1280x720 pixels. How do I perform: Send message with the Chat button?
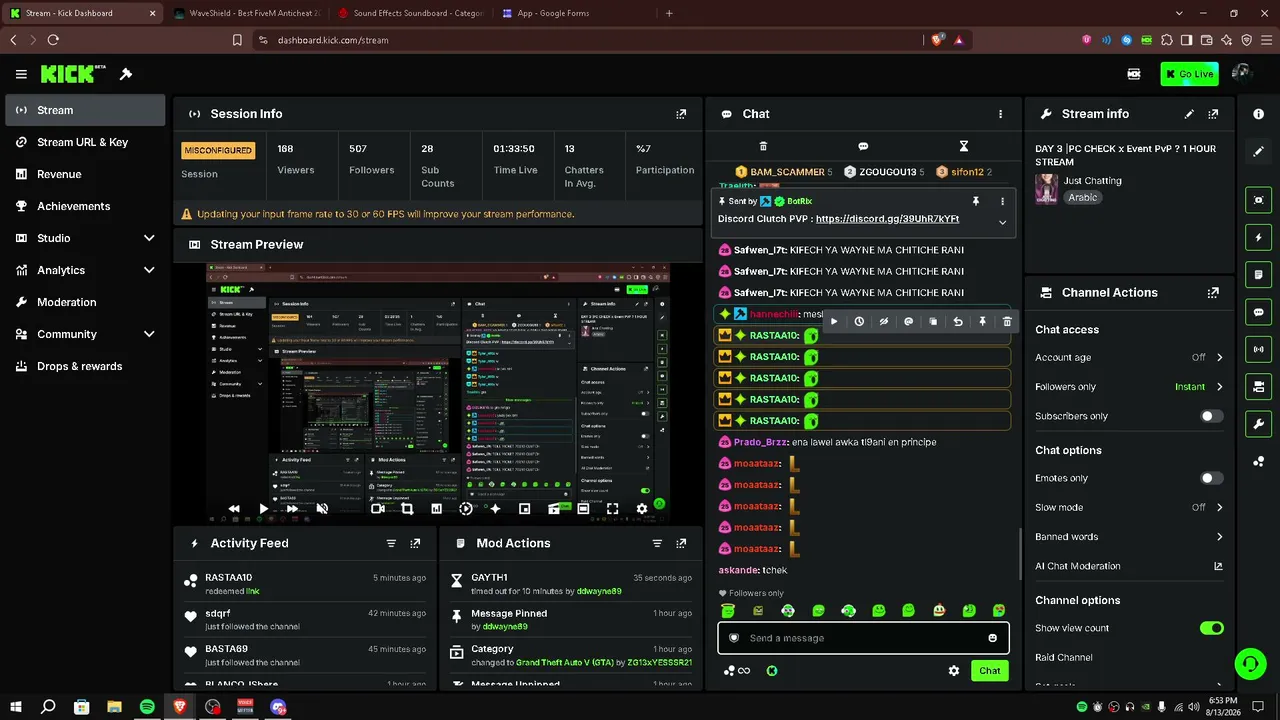coord(989,671)
